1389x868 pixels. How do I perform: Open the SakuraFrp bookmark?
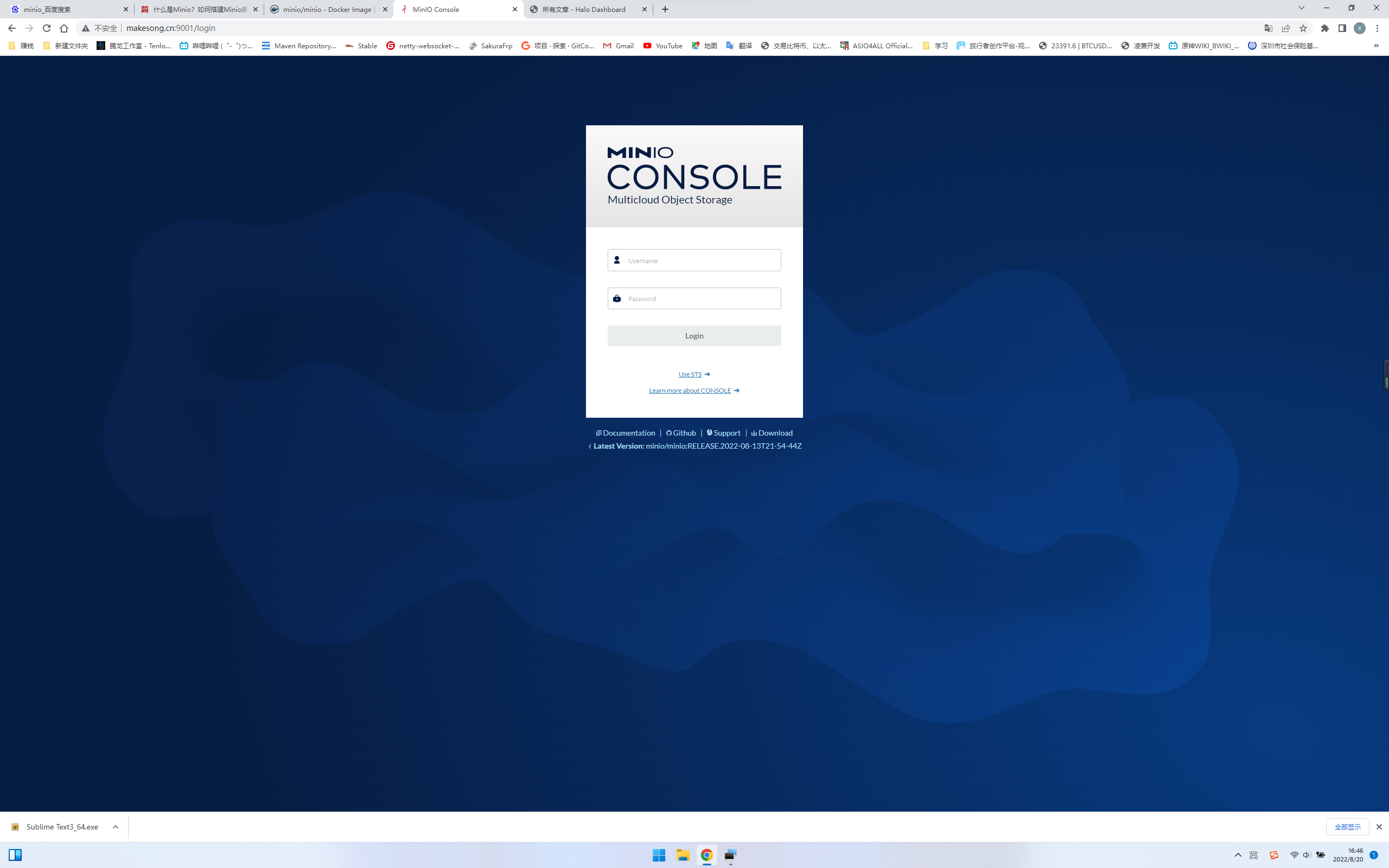[x=490, y=46]
